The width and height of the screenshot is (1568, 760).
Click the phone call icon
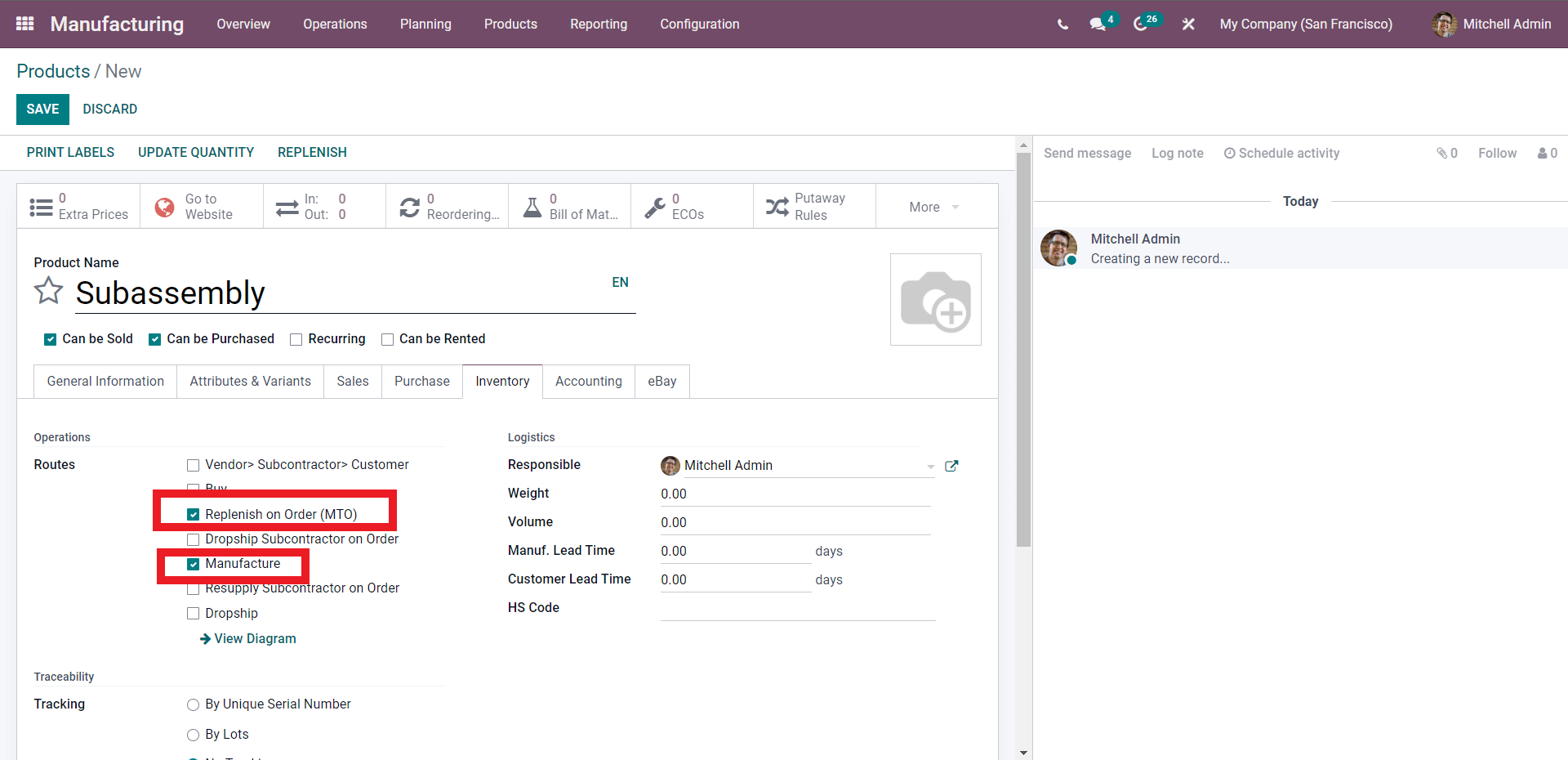tap(1062, 25)
